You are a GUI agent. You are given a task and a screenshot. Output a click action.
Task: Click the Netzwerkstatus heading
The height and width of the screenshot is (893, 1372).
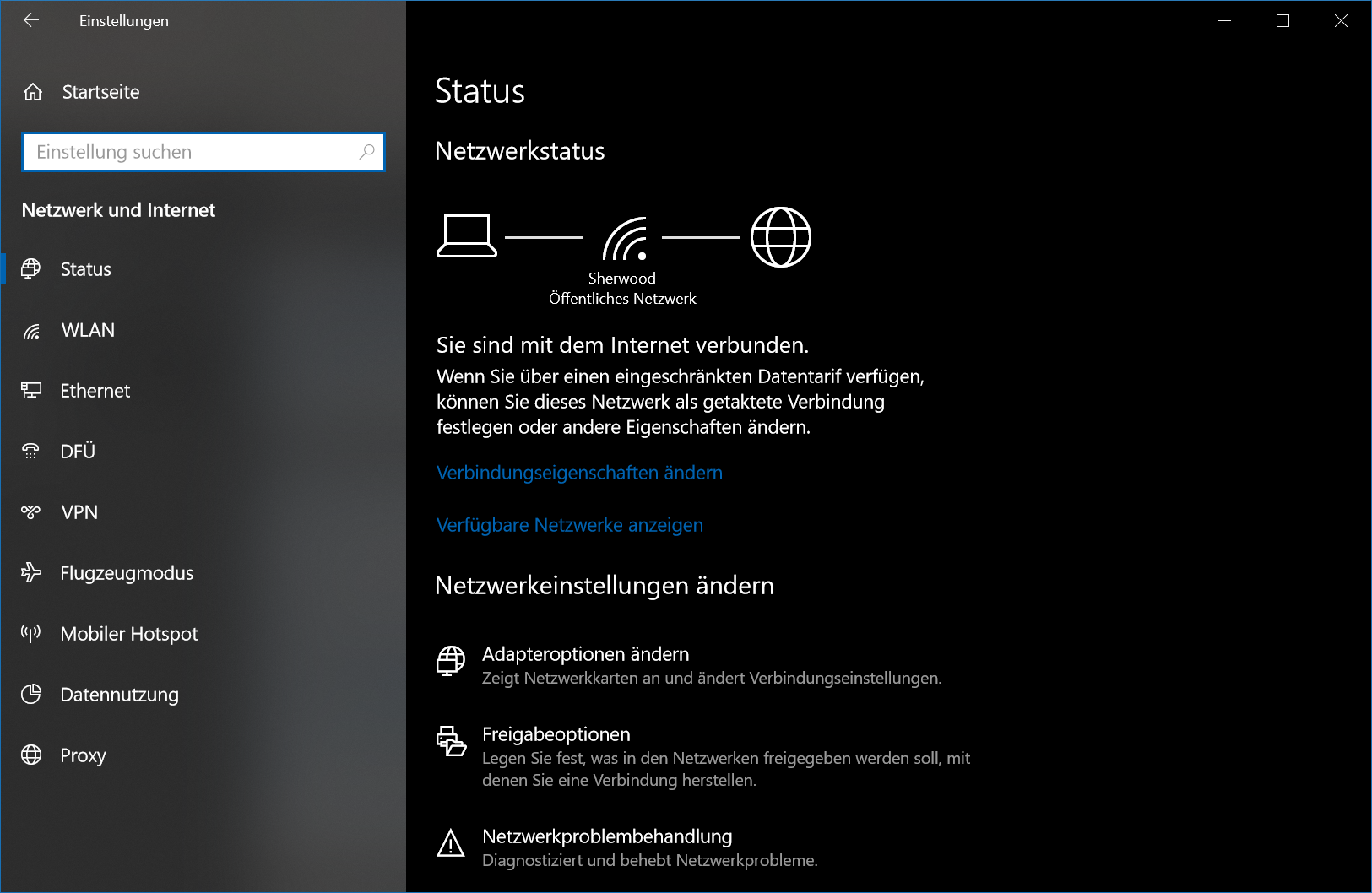pyautogui.click(x=519, y=151)
